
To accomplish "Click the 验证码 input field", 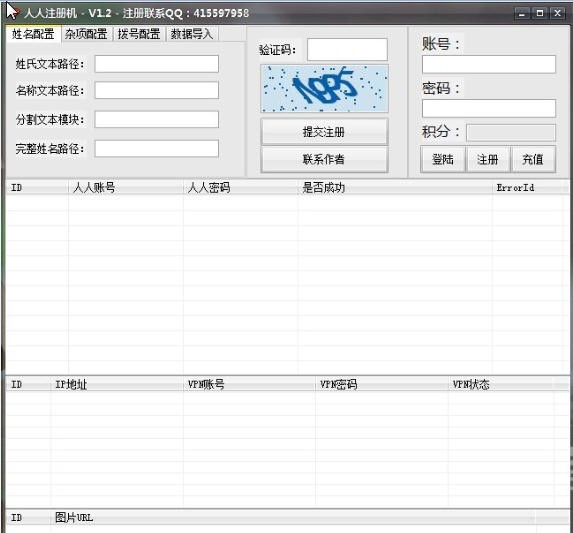I will coord(347,49).
